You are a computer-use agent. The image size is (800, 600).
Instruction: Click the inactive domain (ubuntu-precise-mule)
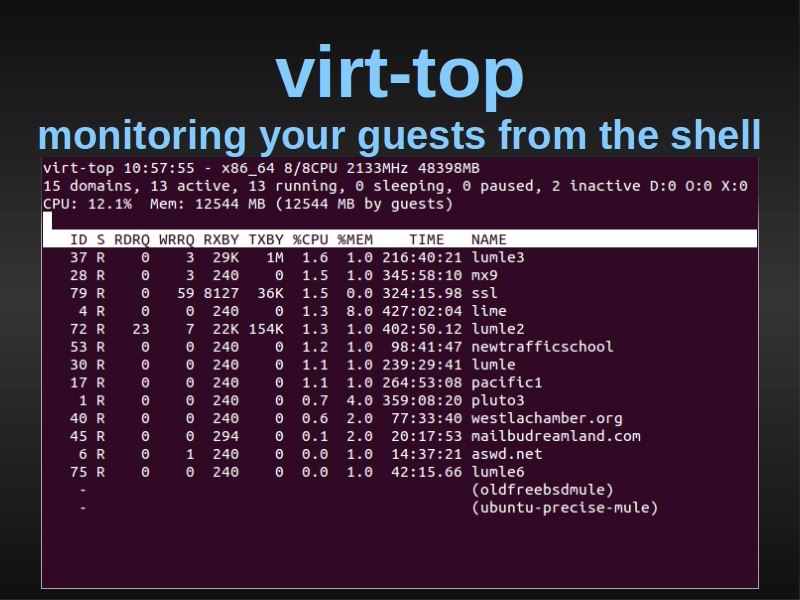coord(565,508)
